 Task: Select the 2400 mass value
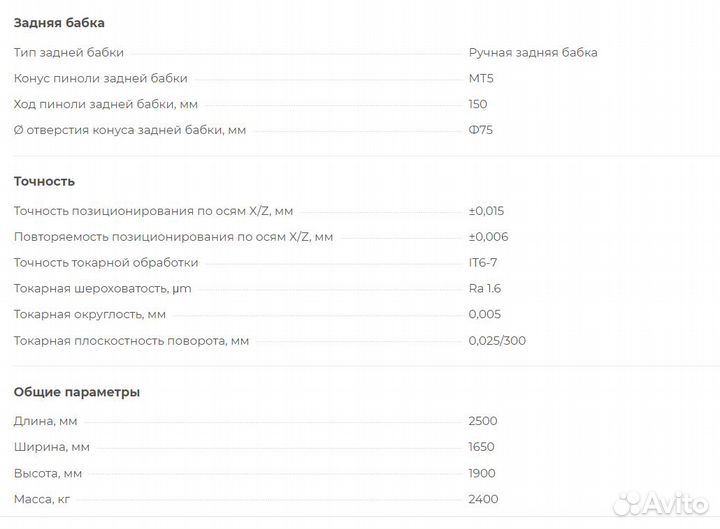point(483,499)
